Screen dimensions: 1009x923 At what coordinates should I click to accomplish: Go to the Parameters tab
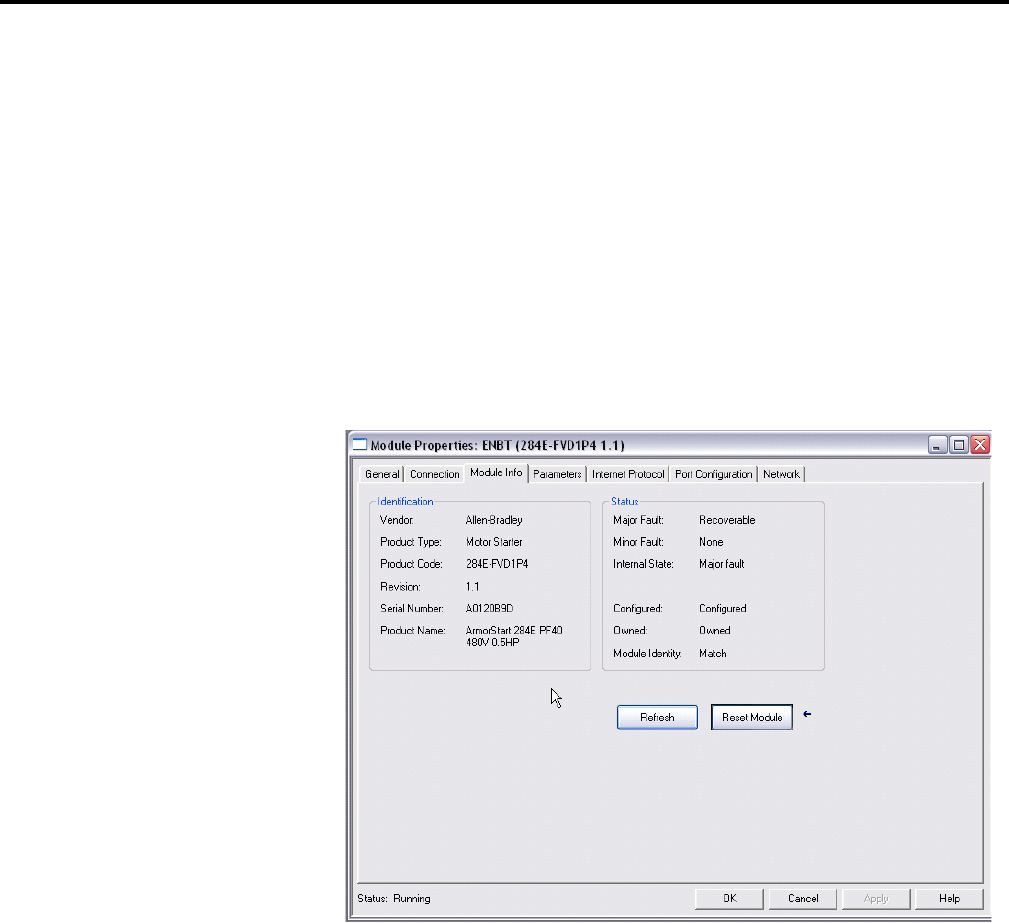pyautogui.click(x=557, y=474)
